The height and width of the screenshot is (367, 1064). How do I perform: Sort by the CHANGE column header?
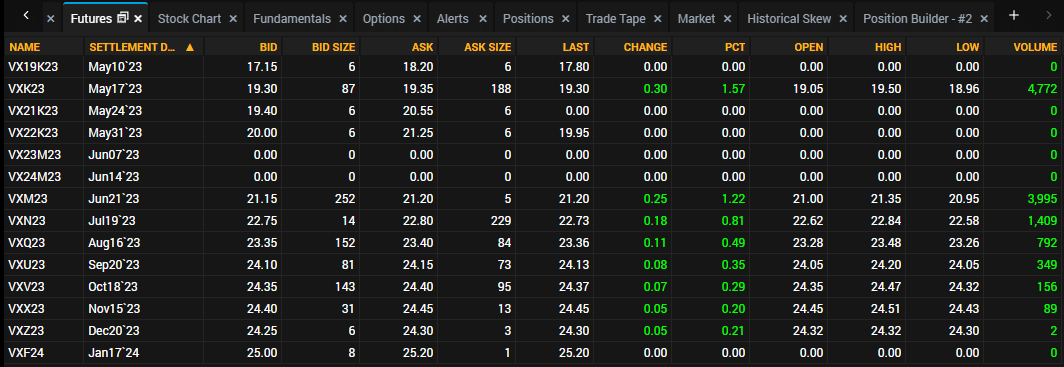point(645,47)
